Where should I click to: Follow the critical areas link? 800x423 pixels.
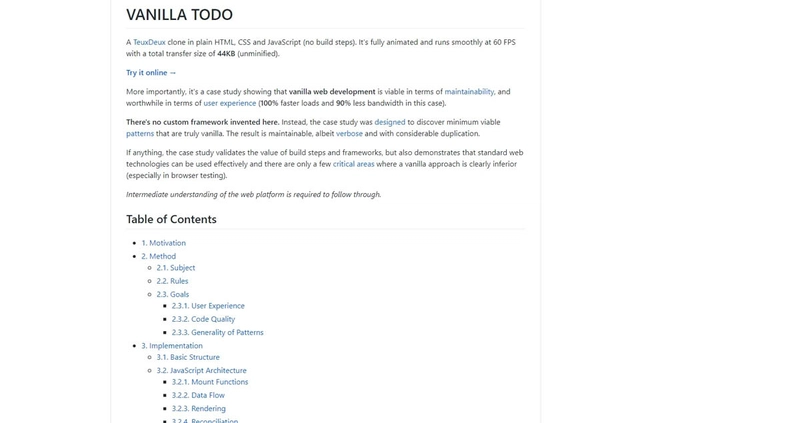pyautogui.click(x=354, y=164)
